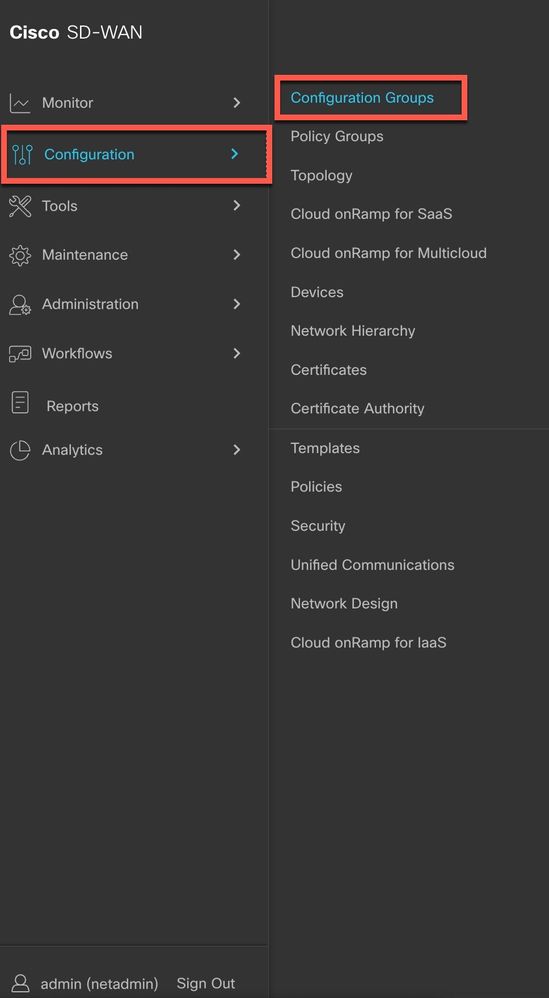This screenshot has height=998, width=549.
Task: Click the Maintenance gear icon
Action: tap(20, 255)
